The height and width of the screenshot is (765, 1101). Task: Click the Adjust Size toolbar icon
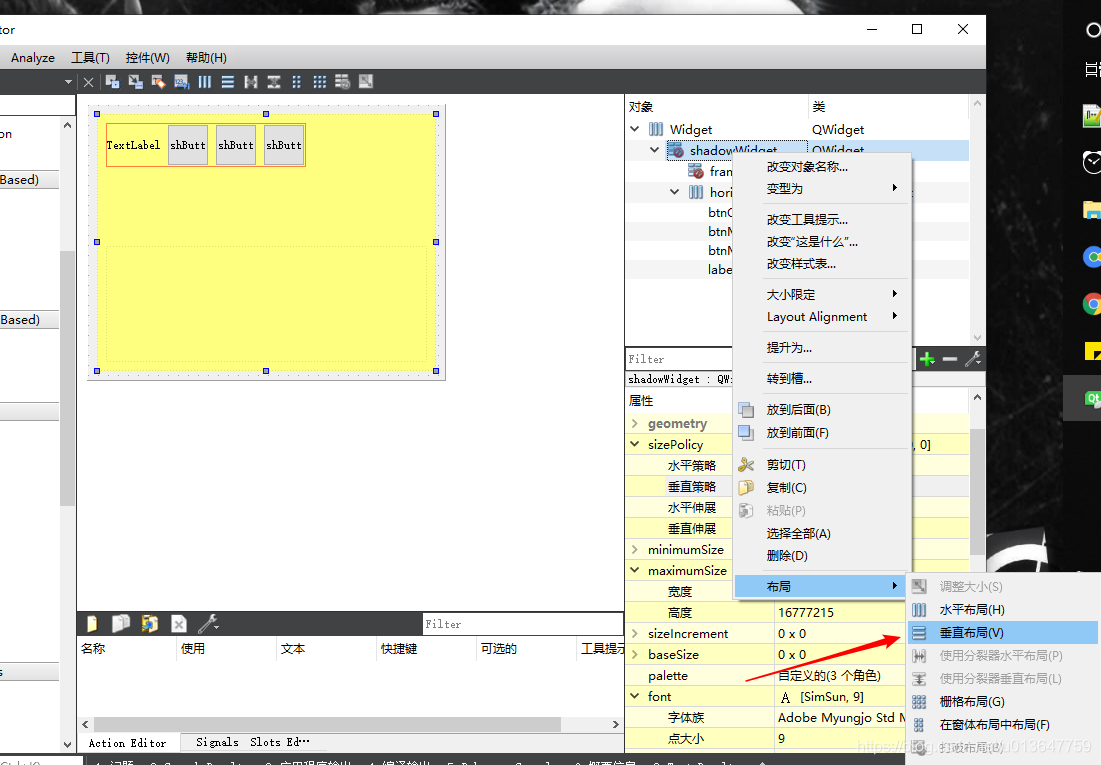coord(366,82)
